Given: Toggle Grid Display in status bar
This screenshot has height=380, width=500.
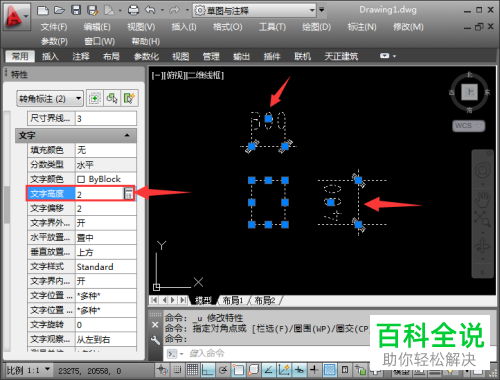Looking at the screenshot, I should tap(192, 369).
